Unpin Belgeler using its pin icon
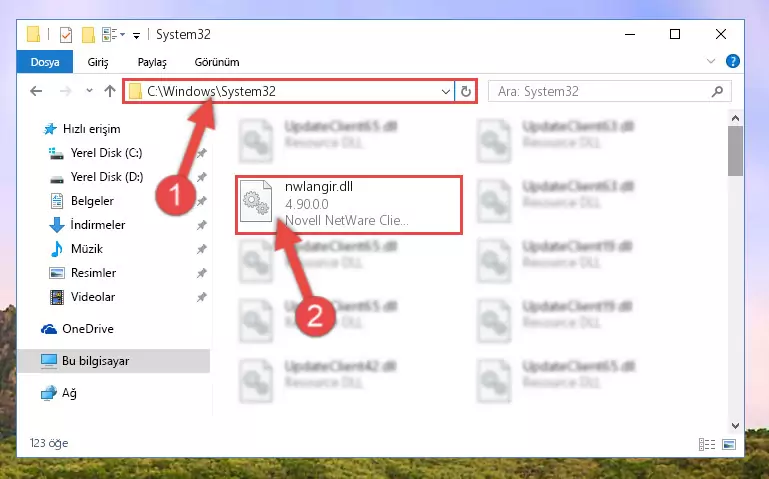Image resolution: width=769 pixels, height=479 pixels. (x=202, y=201)
